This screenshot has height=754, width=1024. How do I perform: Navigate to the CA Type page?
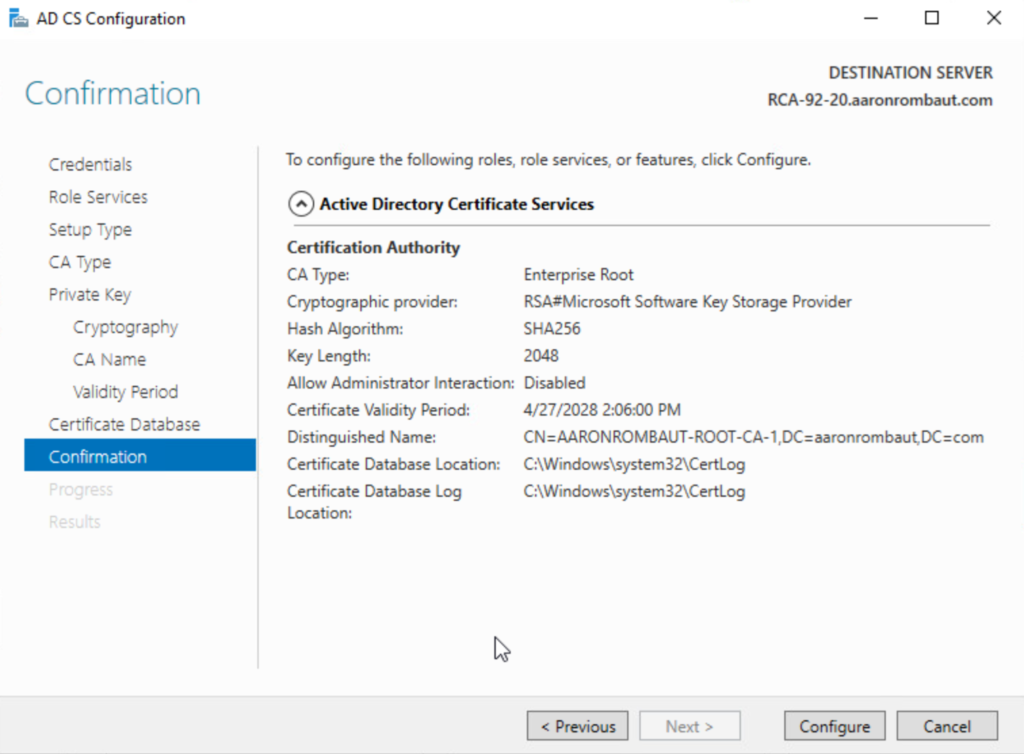[80, 262]
